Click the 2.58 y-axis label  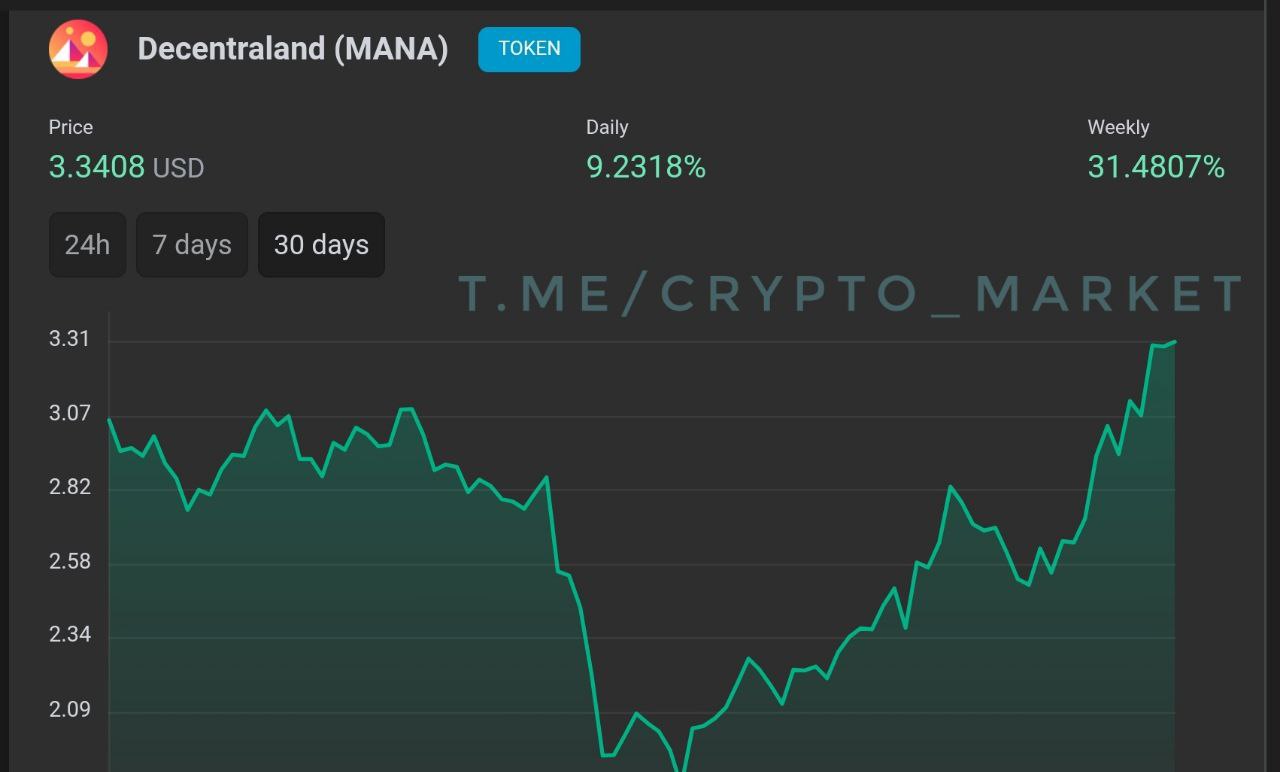pos(69,561)
